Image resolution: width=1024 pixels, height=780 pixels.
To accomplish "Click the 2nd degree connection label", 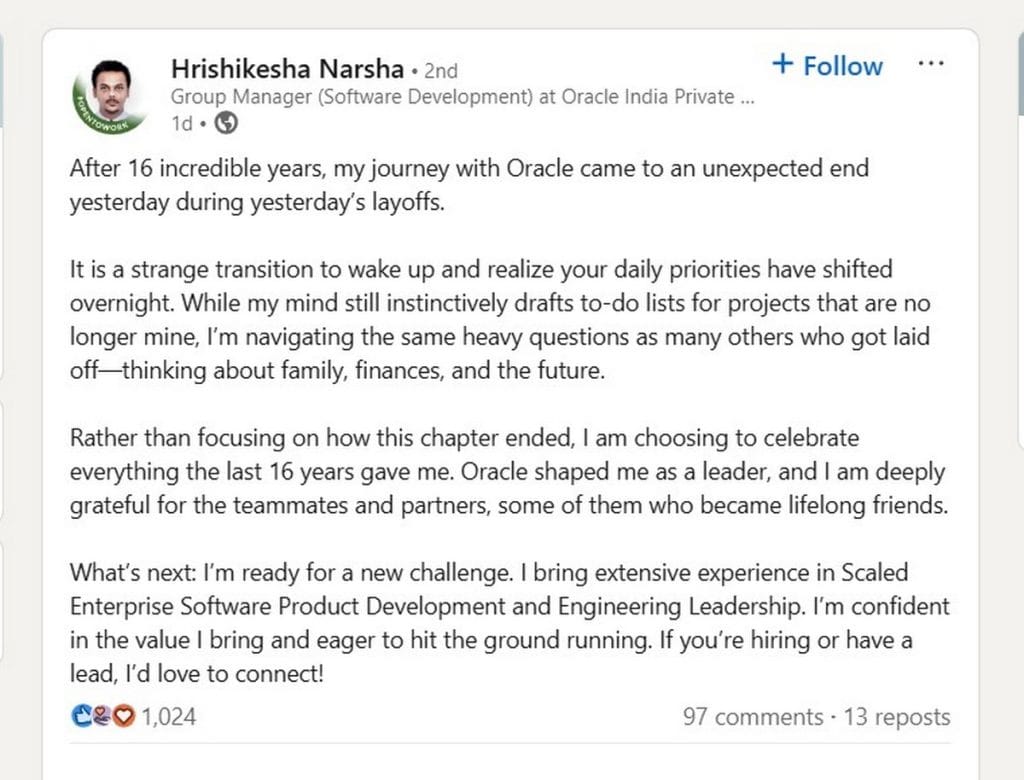I will coord(441,71).
